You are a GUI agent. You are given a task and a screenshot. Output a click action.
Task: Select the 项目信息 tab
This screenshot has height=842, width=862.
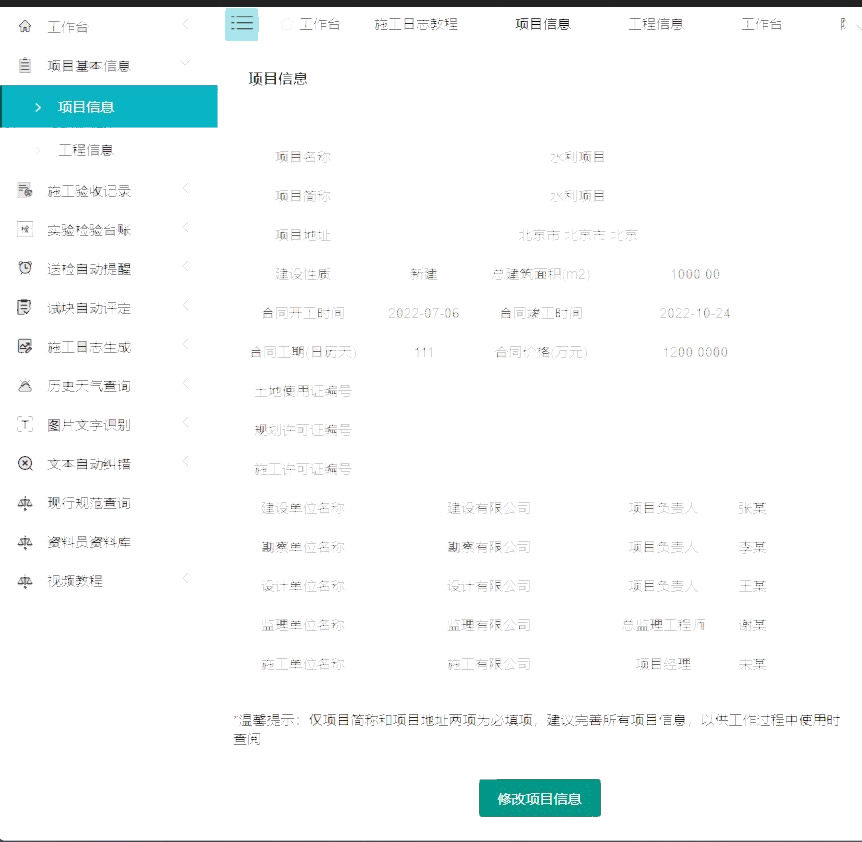[x=543, y=24]
